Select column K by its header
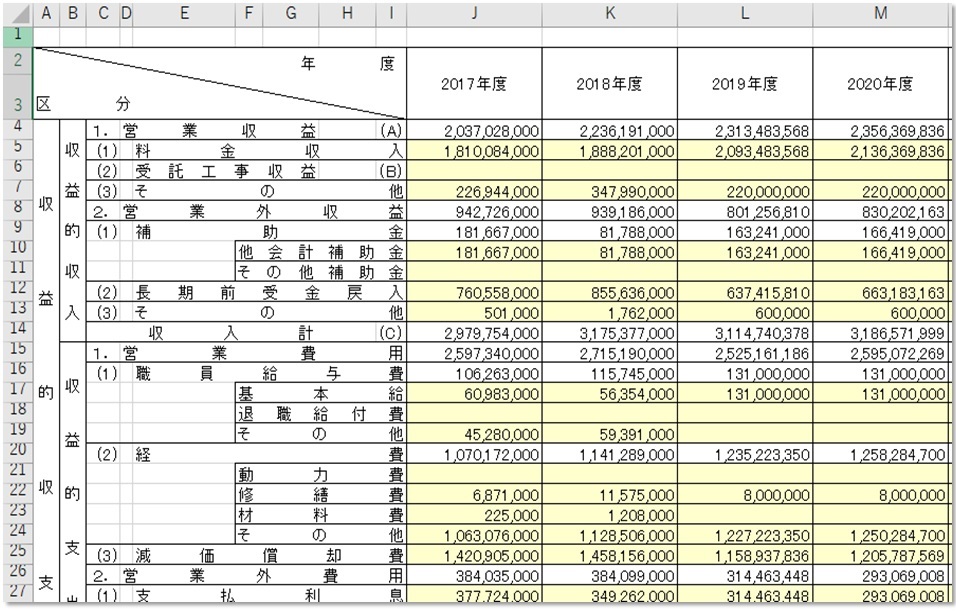This screenshot has width=956, height=611. tap(610, 14)
